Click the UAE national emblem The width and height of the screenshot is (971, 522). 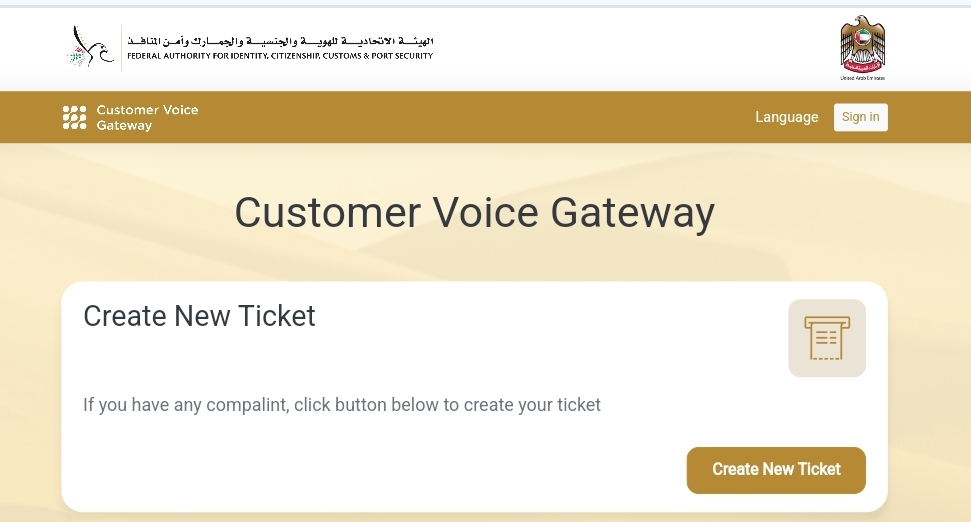click(x=862, y=44)
